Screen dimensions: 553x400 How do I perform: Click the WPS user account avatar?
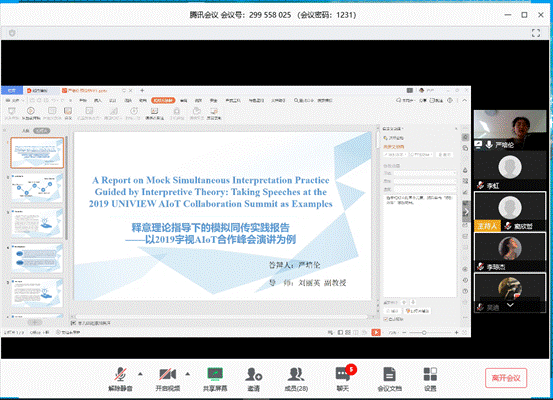(x=421, y=91)
